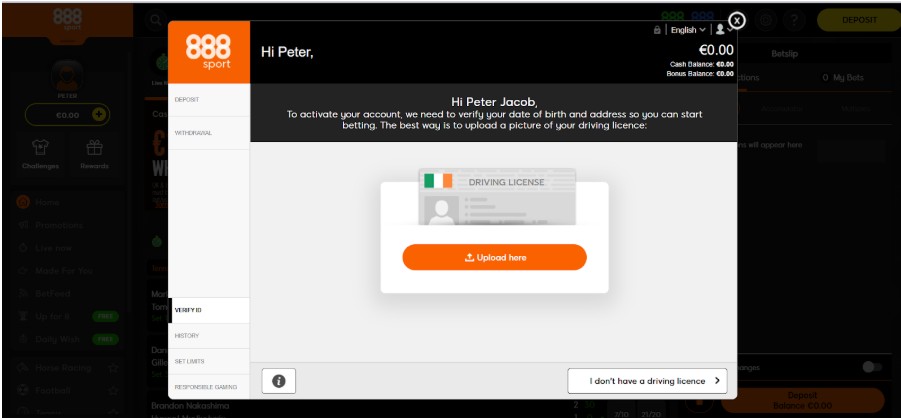Viewport: 901px width, 418px height.
Task: Click the orange Upload here button
Action: click(494, 257)
